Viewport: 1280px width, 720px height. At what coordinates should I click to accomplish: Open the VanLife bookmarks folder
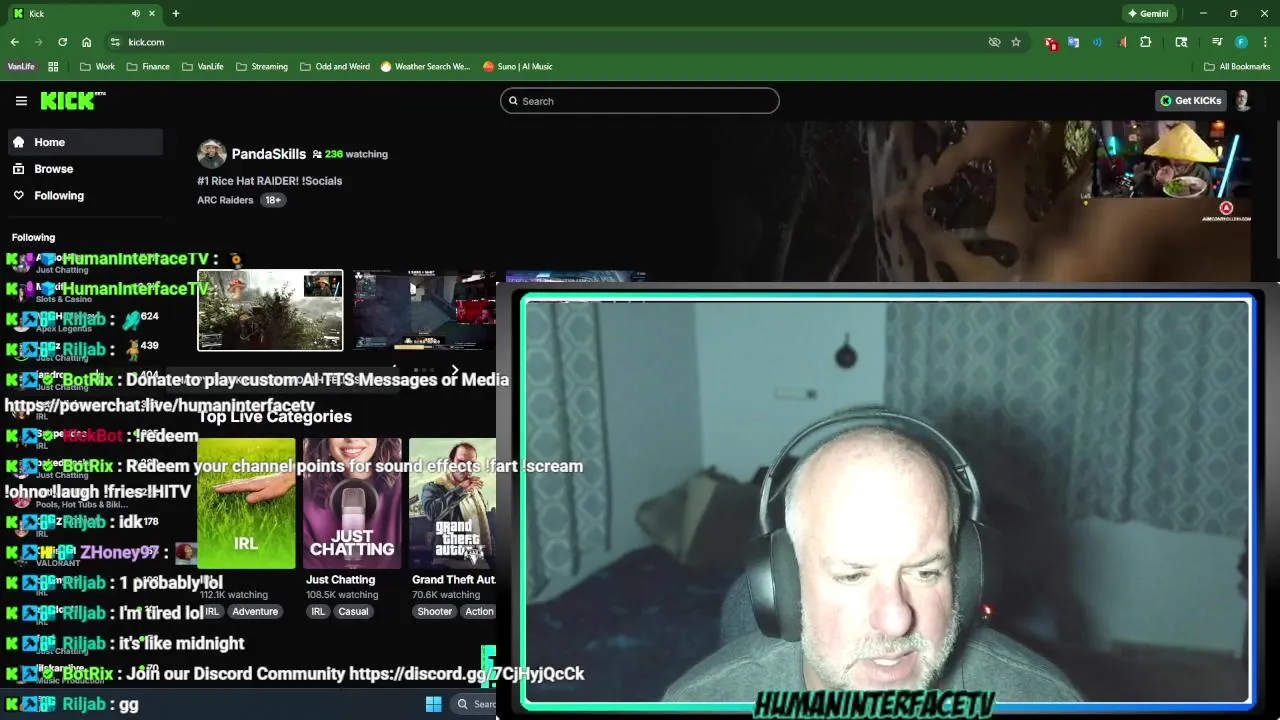click(x=203, y=67)
